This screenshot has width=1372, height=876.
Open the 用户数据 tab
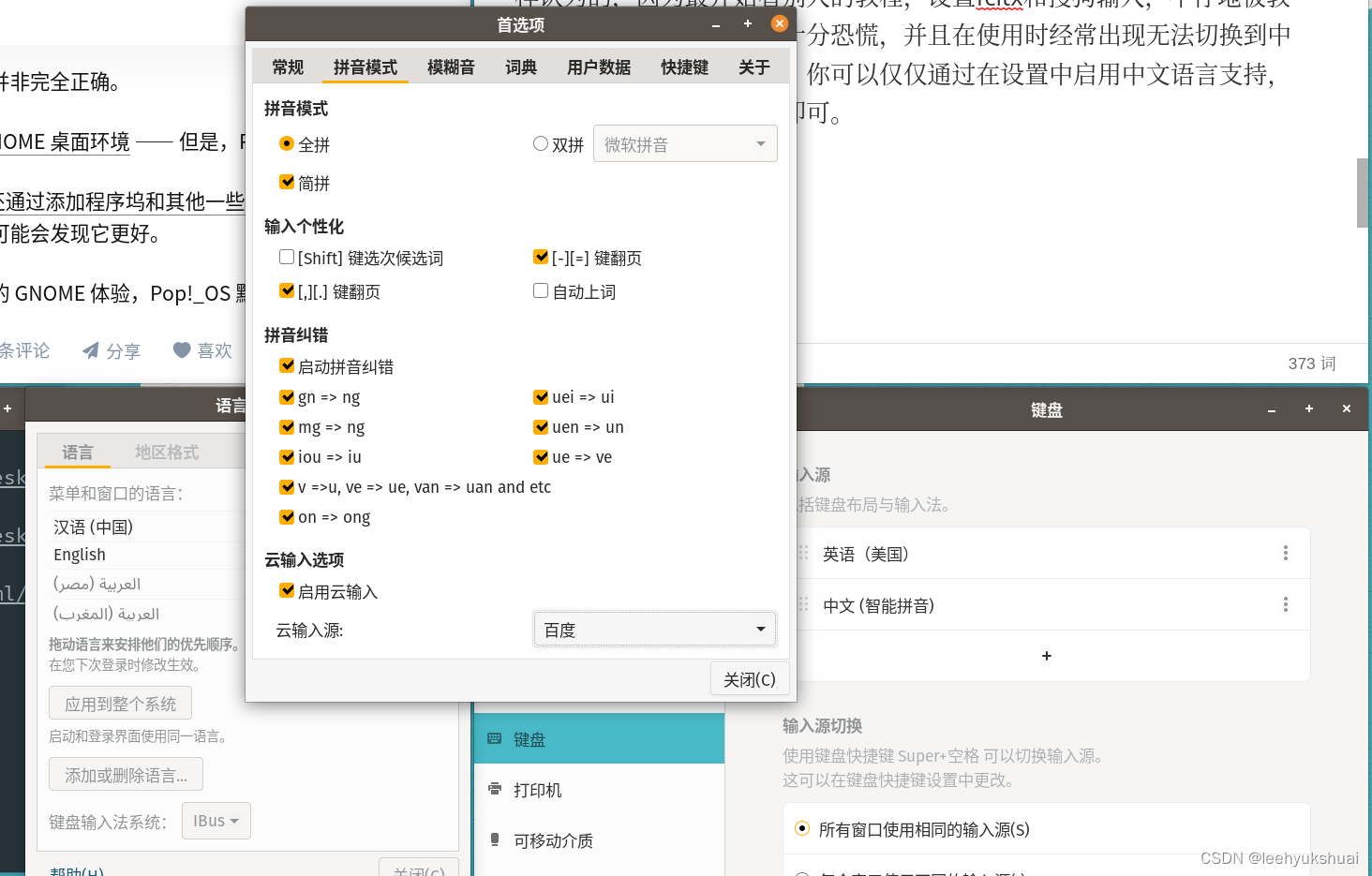599,67
